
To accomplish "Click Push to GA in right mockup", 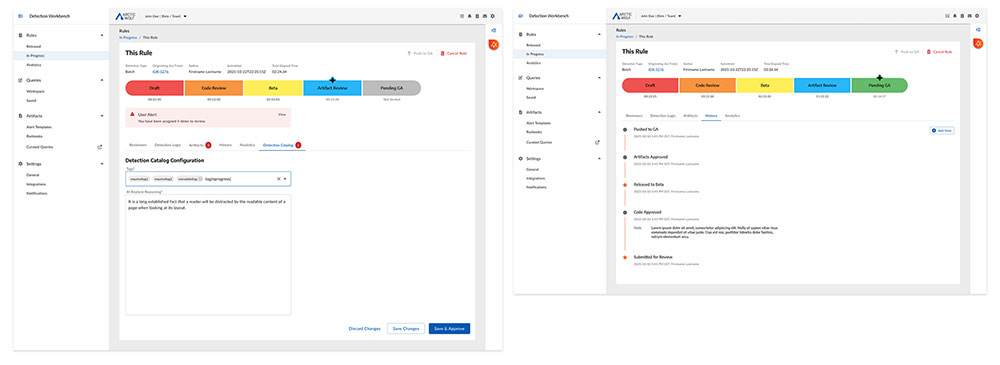I will [907, 52].
